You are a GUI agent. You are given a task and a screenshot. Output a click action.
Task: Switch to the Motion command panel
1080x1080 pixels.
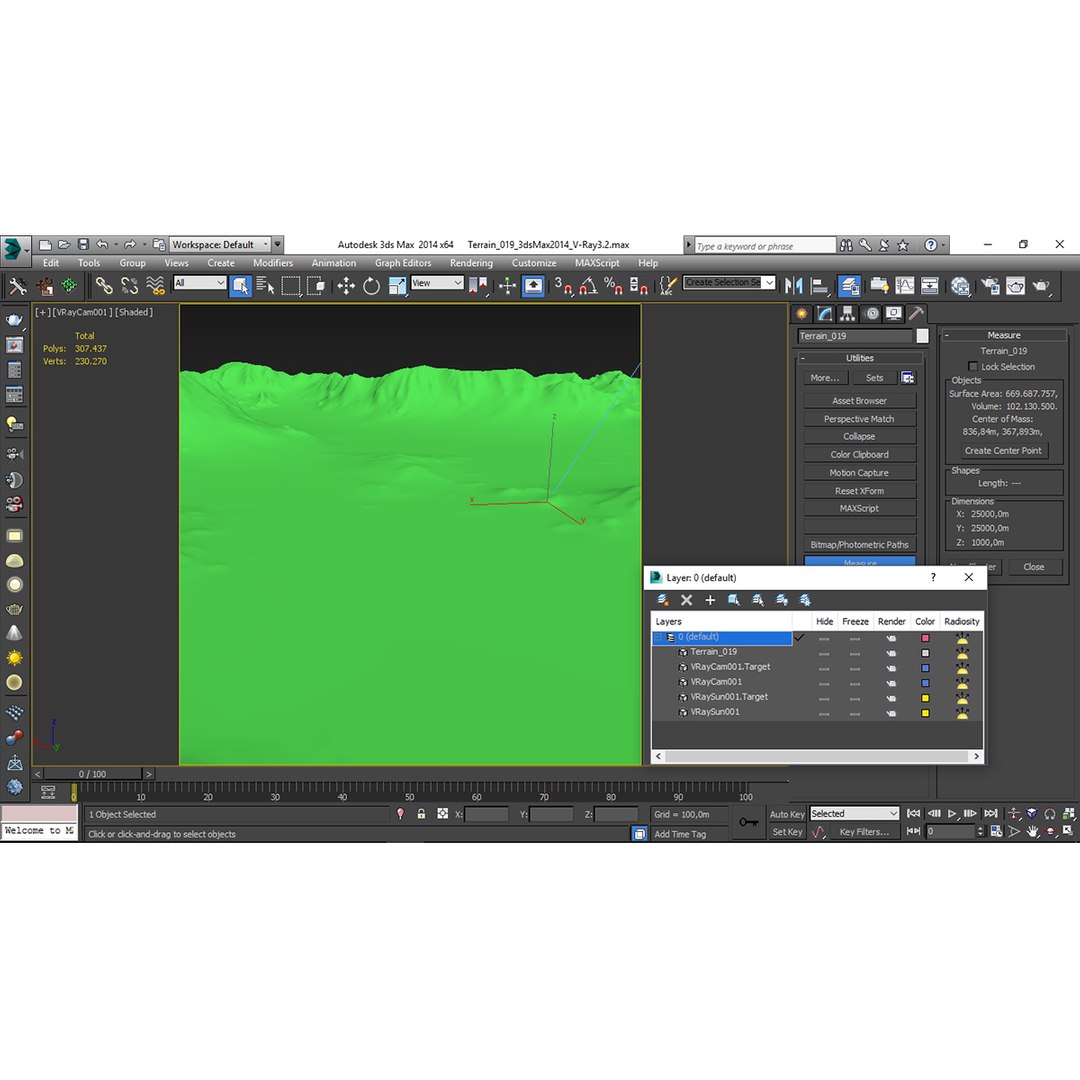[x=872, y=314]
